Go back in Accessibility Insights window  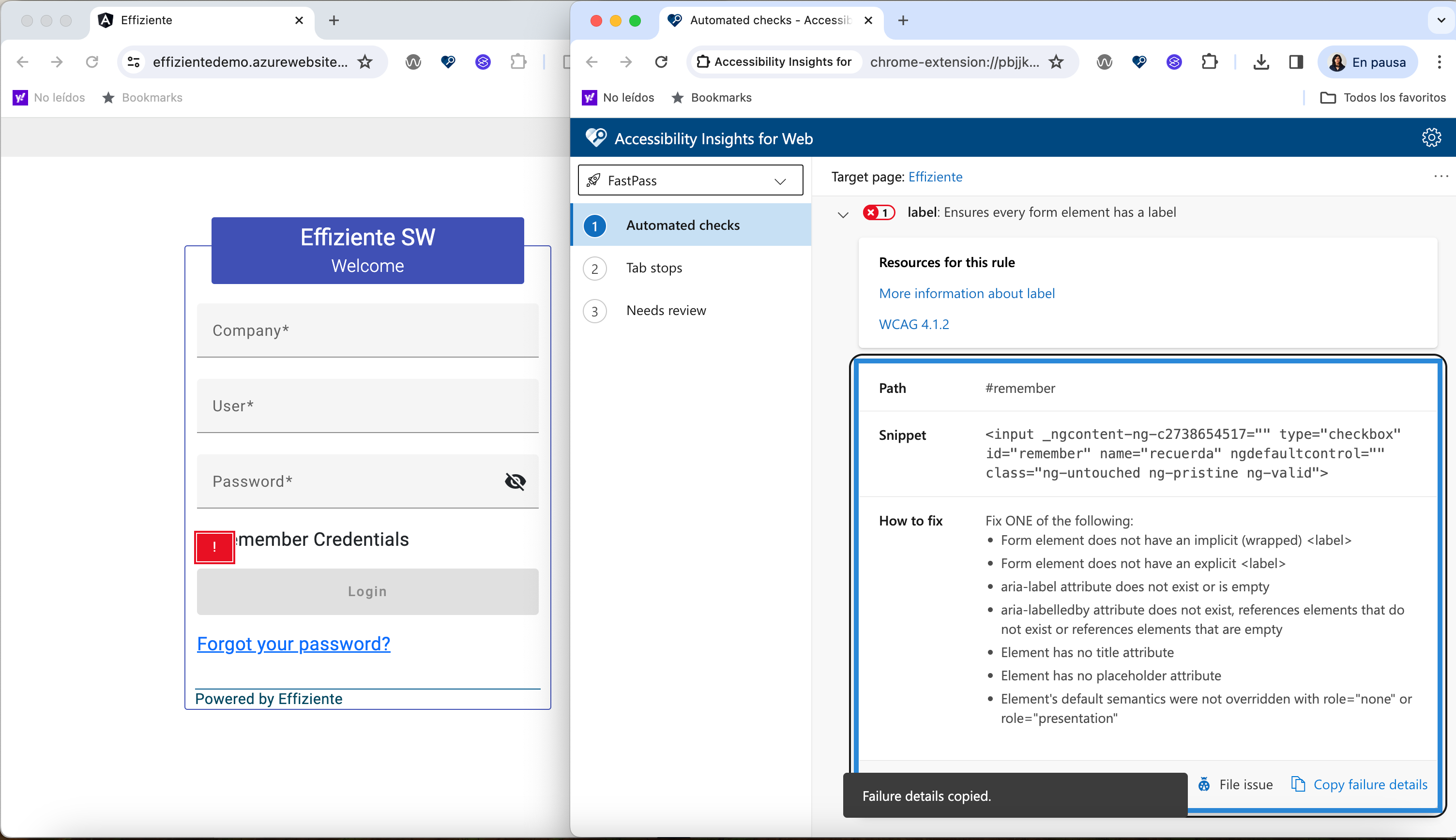coord(591,62)
